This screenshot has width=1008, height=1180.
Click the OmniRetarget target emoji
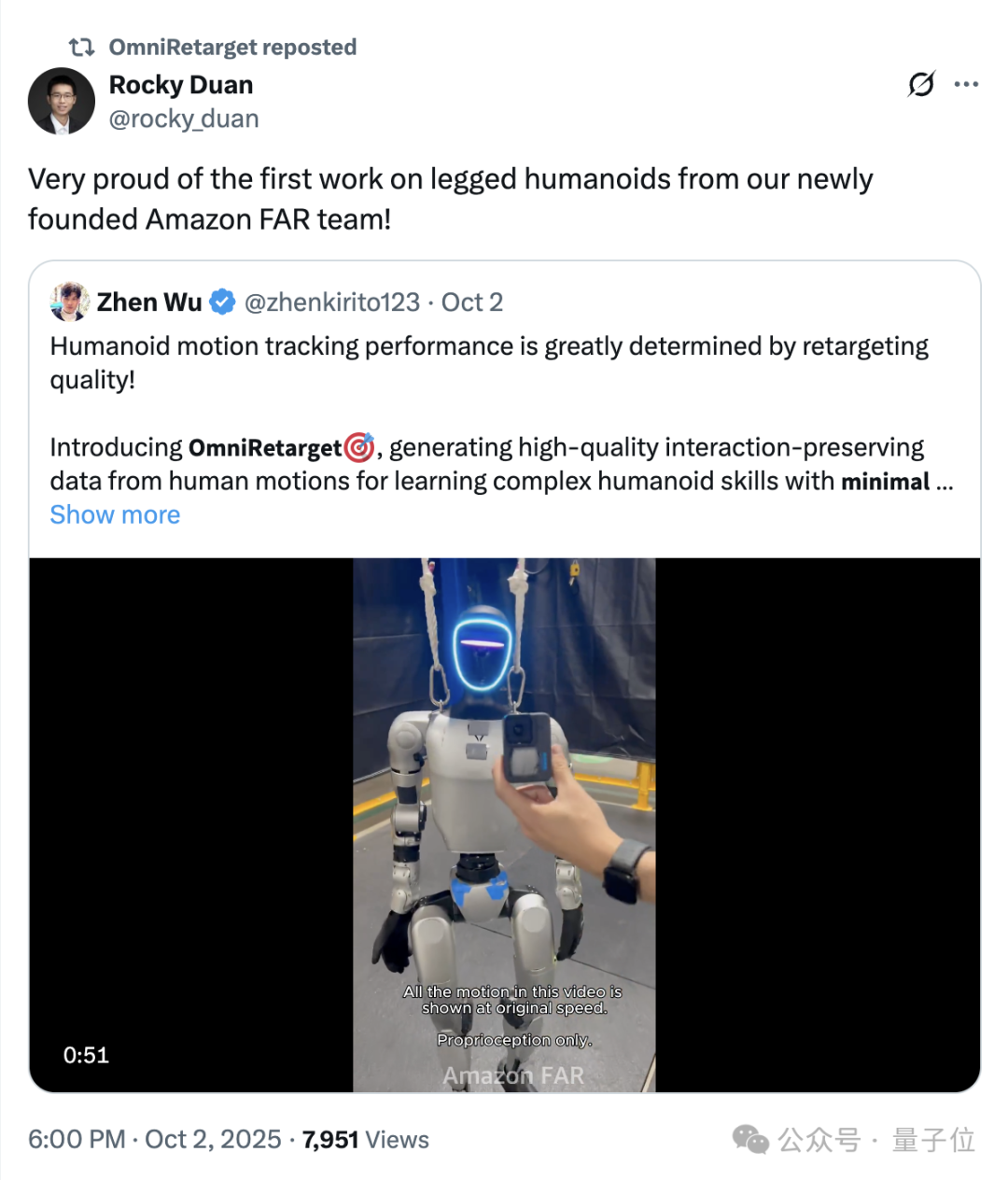tap(359, 448)
